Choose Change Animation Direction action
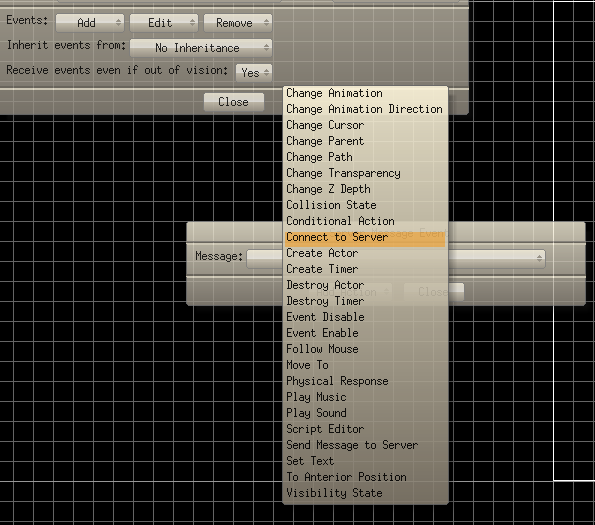Screen dimensions: 595x525 point(365,109)
